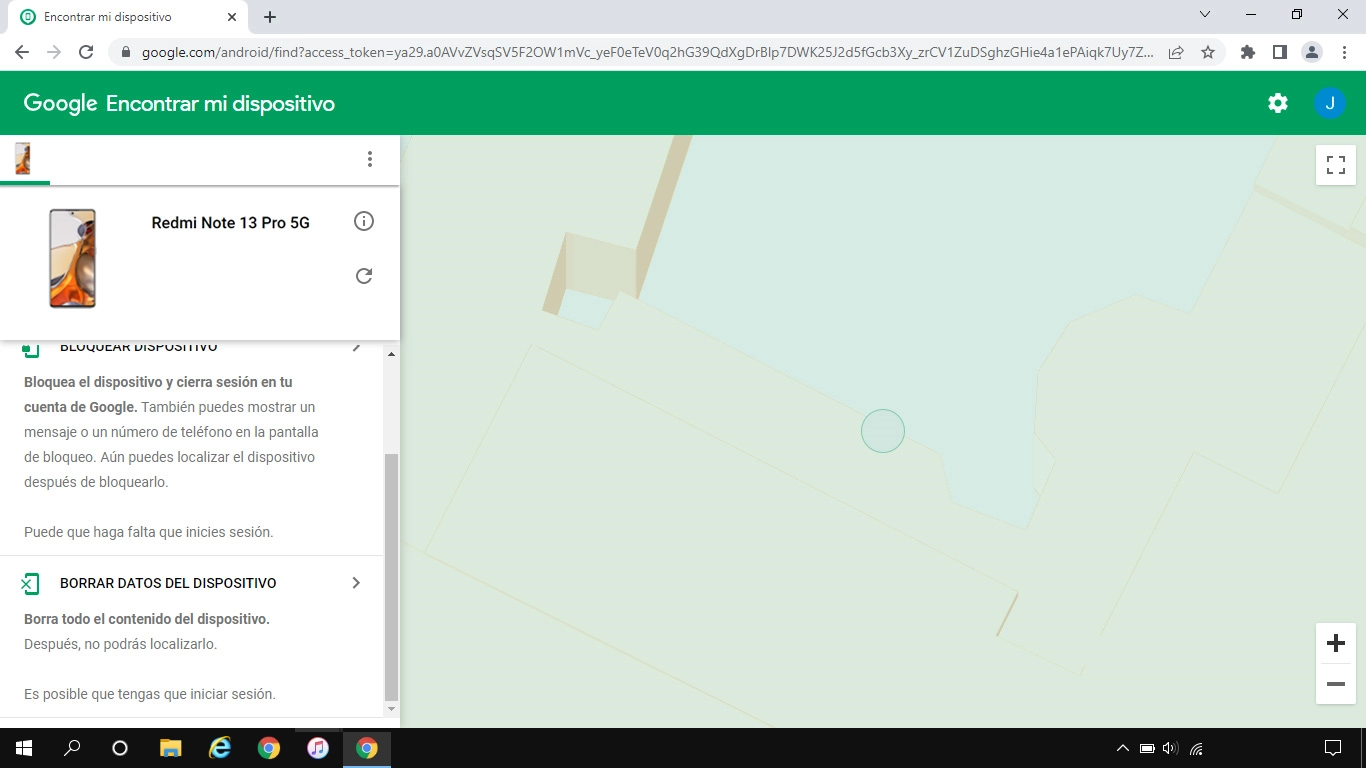
Task: Zoom in on the map
Action: click(x=1335, y=643)
